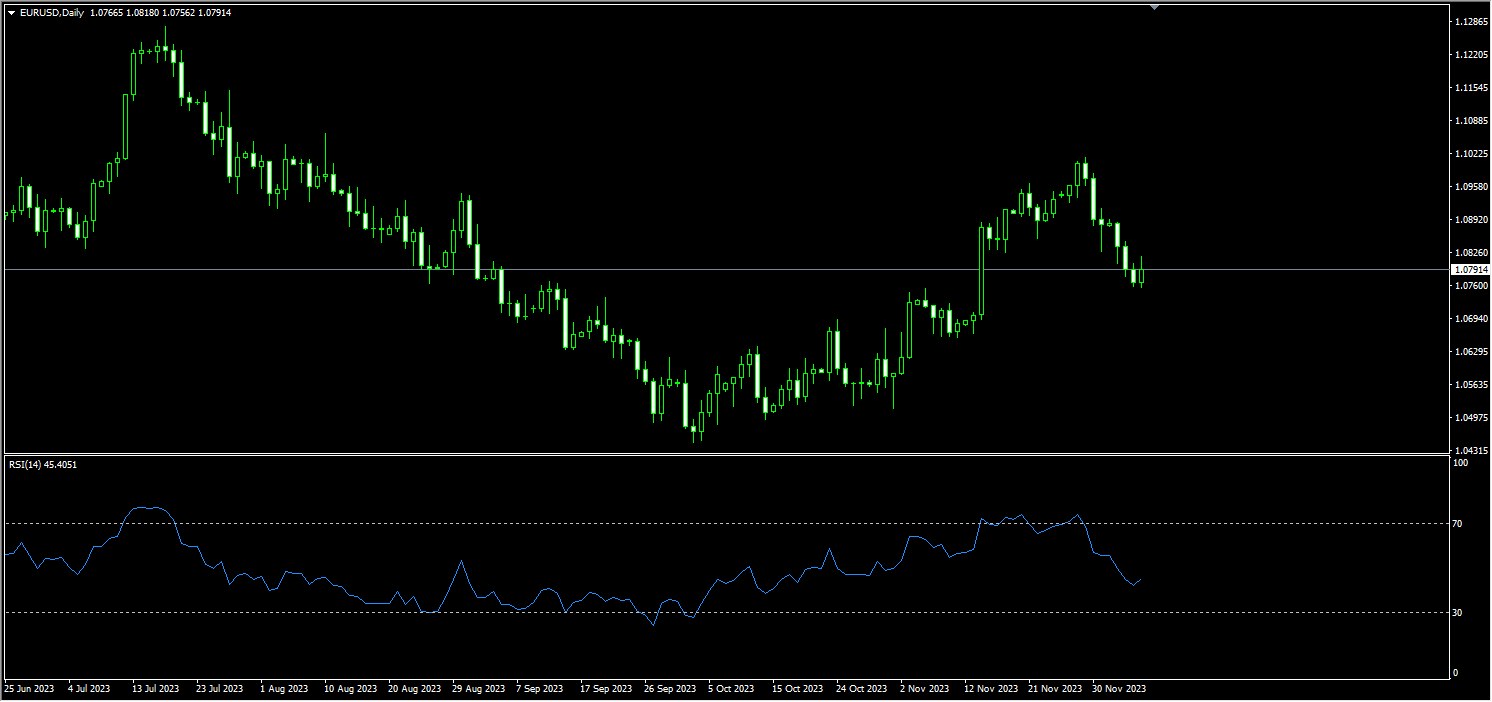Click the 1.12865 price scale label

click(x=1470, y=21)
